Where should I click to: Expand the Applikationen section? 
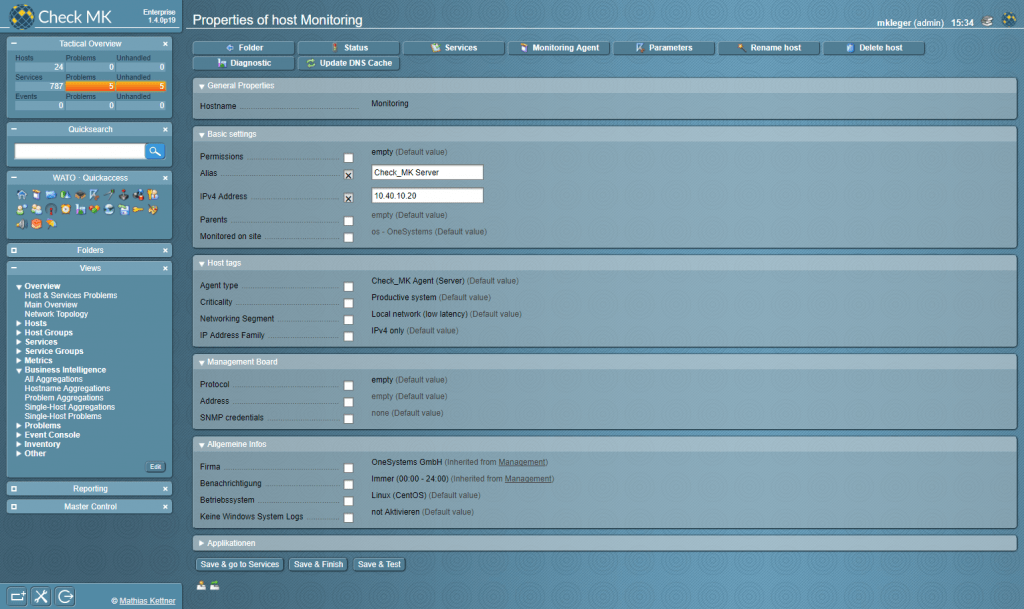[x=202, y=543]
